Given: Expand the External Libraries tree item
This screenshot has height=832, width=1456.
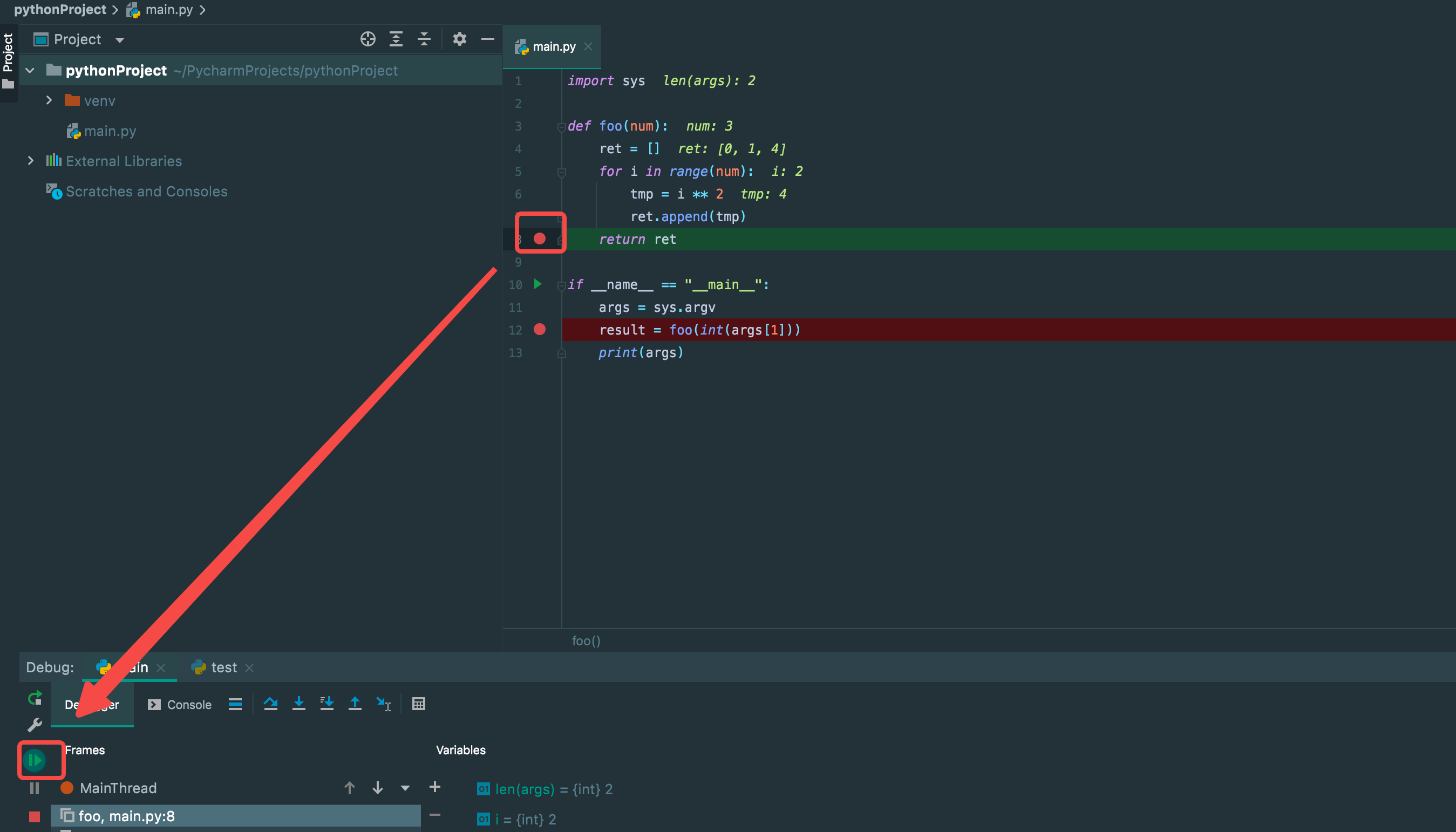Looking at the screenshot, I should 30,161.
